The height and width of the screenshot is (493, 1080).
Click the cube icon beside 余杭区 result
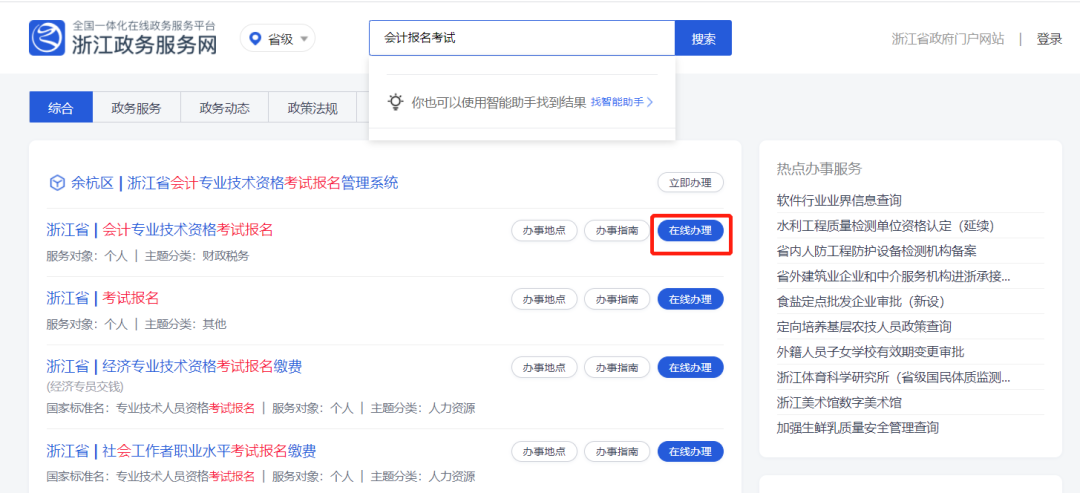tap(57, 183)
